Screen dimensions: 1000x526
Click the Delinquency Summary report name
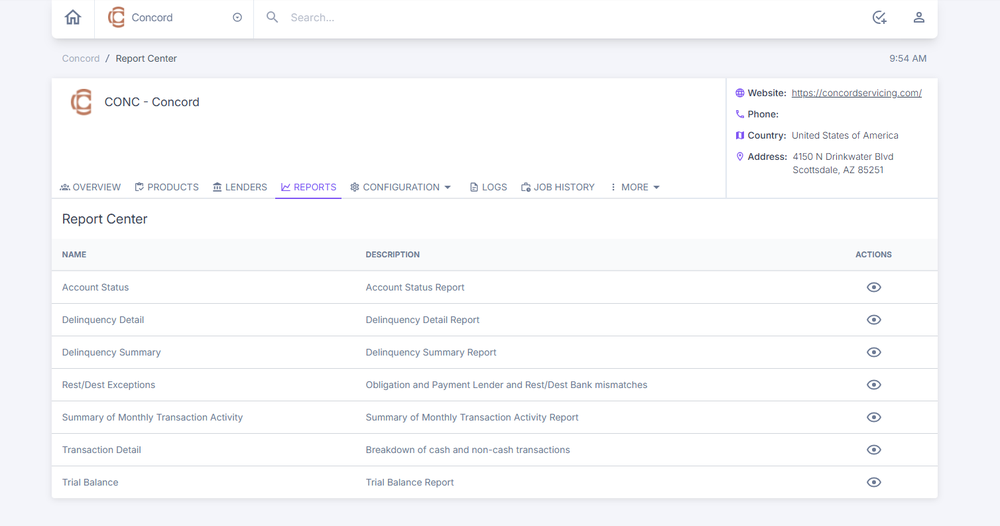[111, 352]
